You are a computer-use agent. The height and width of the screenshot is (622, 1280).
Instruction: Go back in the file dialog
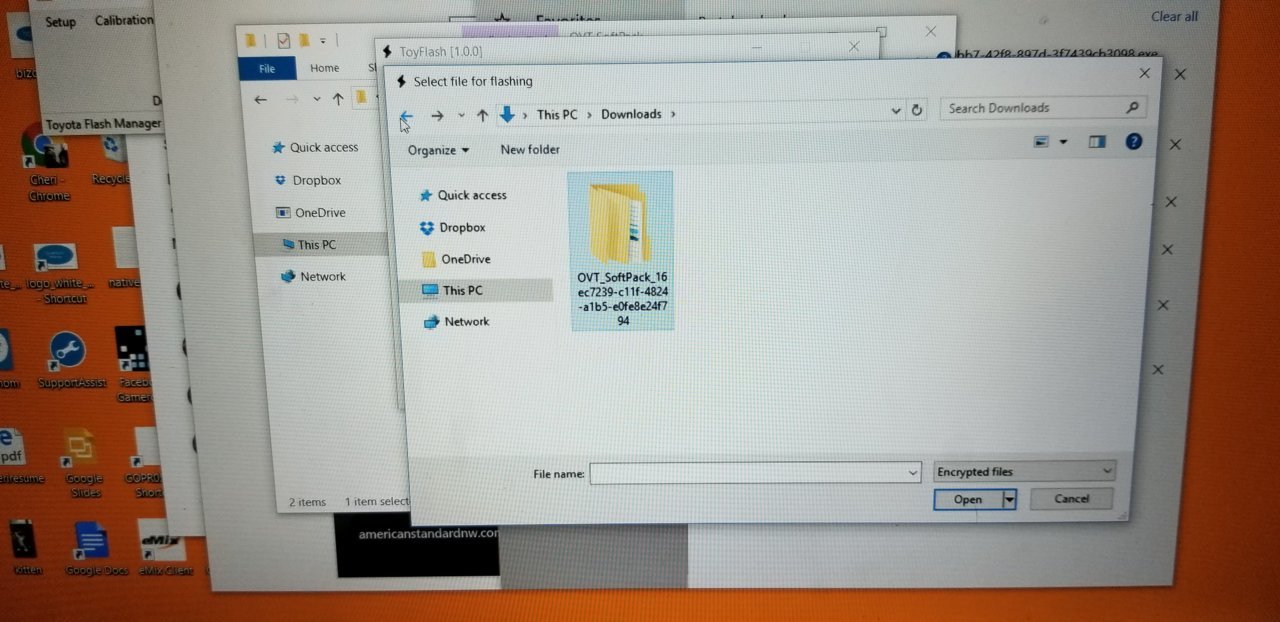click(406, 116)
